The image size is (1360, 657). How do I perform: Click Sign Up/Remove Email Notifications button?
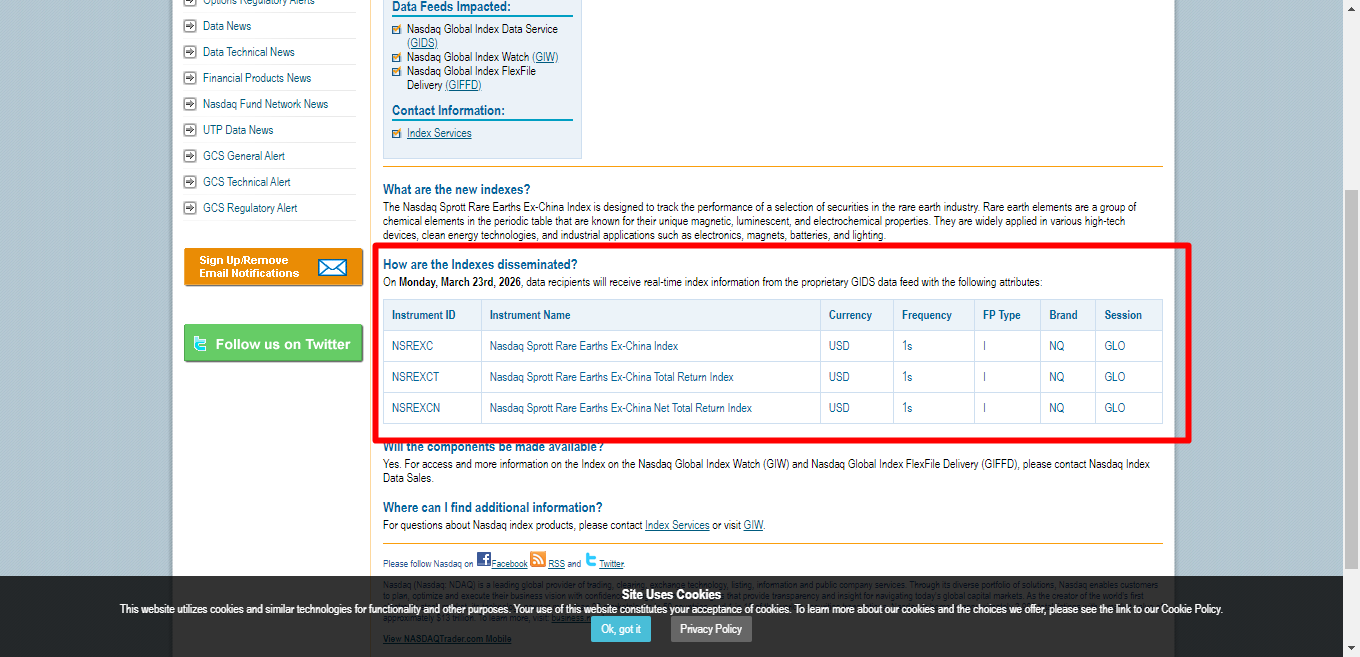coord(273,267)
